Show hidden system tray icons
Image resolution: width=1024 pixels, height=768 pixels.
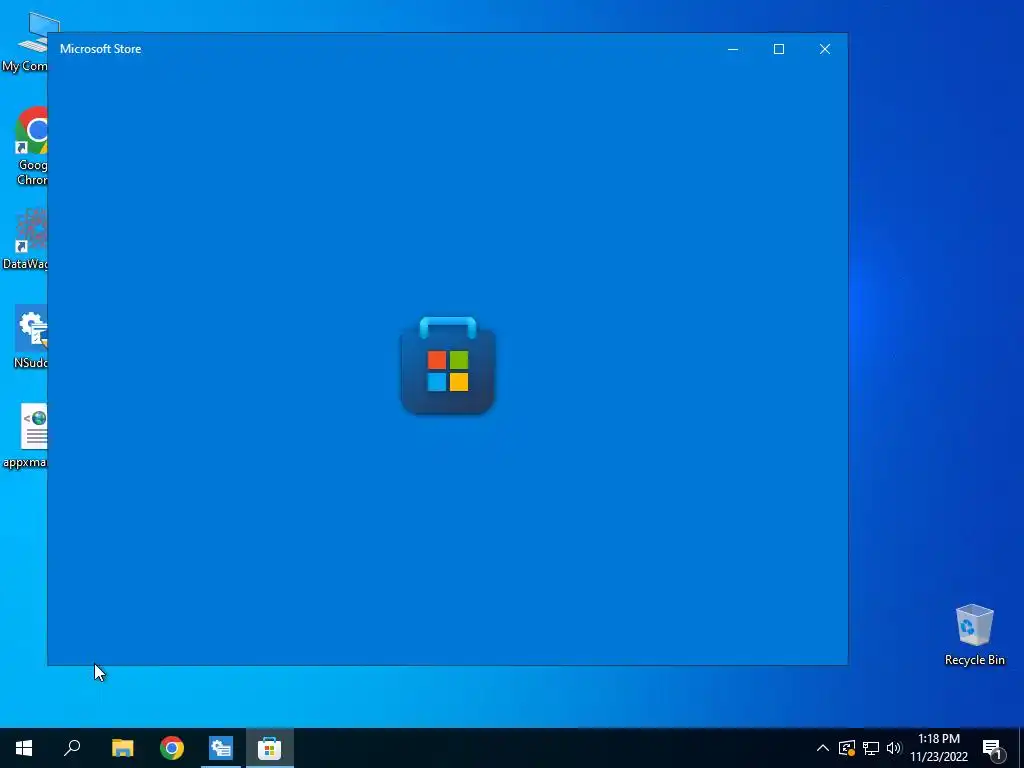point(823,748)
